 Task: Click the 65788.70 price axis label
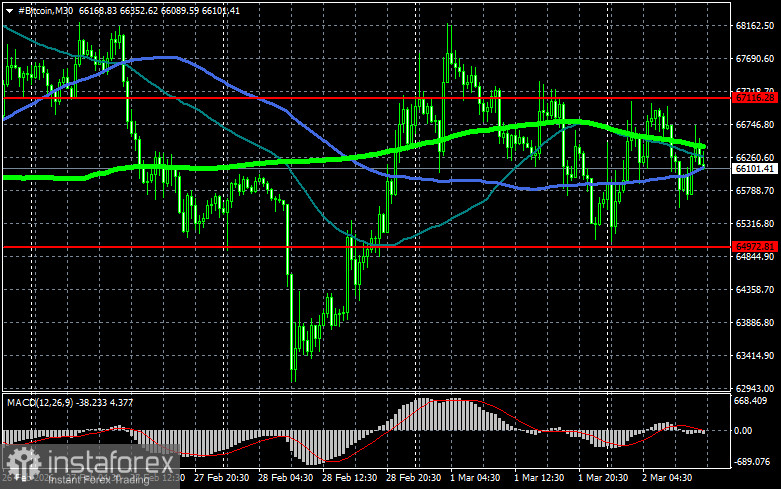tap(755, 191)
